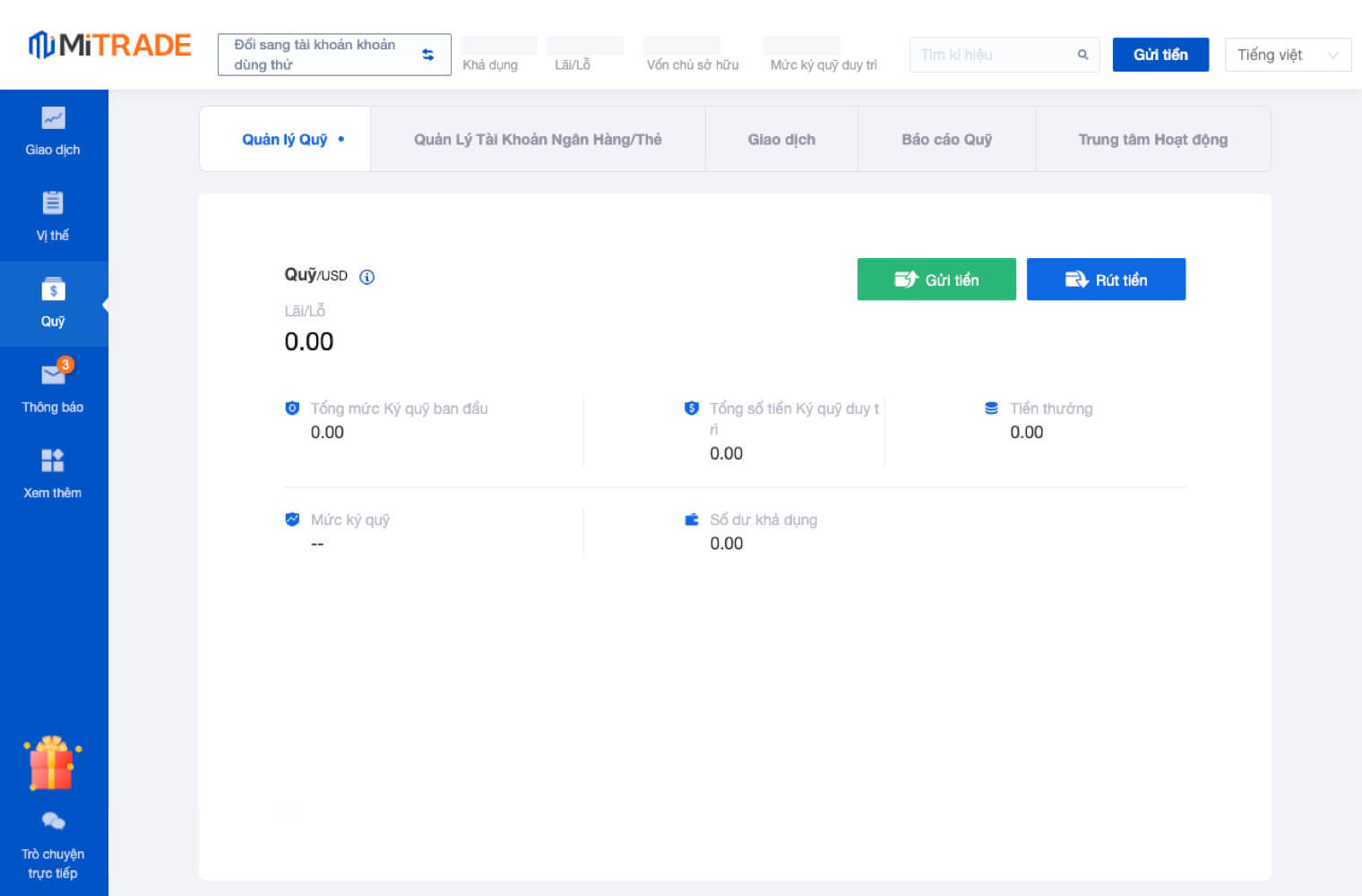The height and width of the screenshot is (896, 1362).
Task: Switch to demo account toggle
Action: pyautogui.click(x=334, y=55)
